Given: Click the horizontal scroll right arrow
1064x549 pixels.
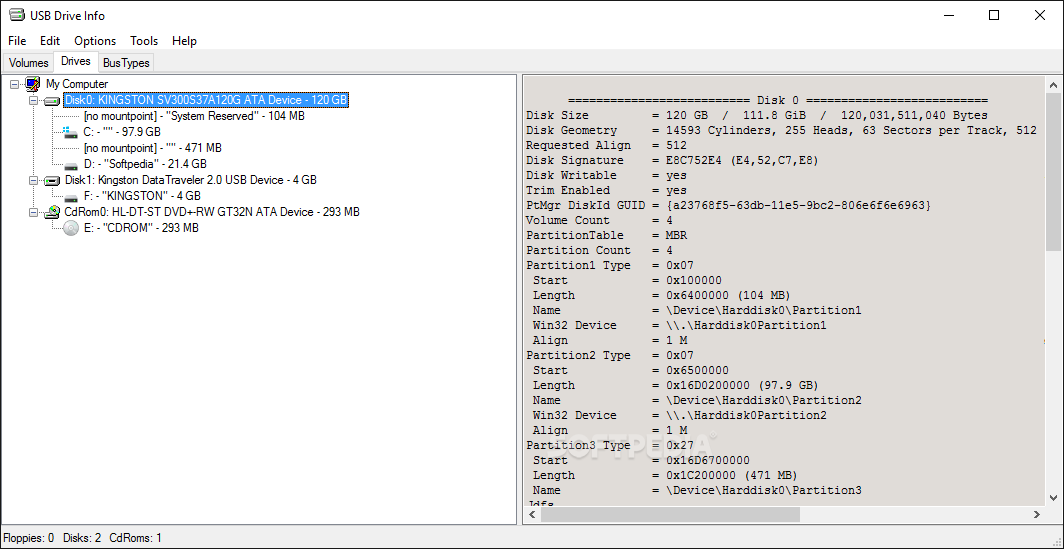Looking at the screenshot, I should pyautogui.click(x=1037, y=515).
